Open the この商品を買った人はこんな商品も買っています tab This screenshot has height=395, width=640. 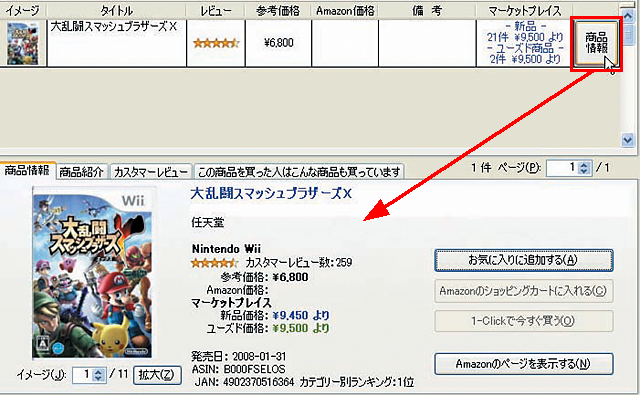click(299, 172)
